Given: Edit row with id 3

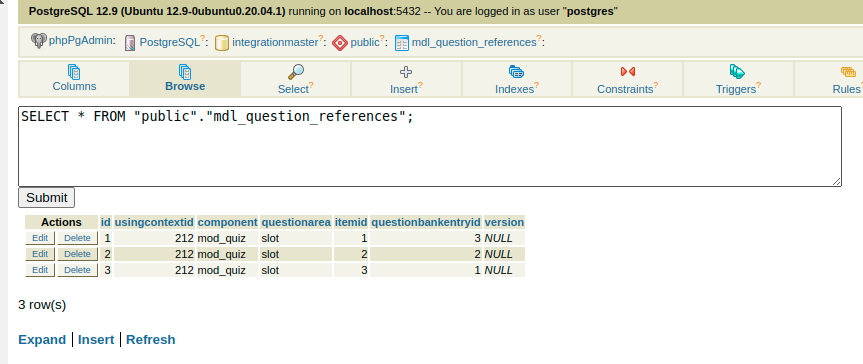Looking at the screenshot, I should click(40, 270).
